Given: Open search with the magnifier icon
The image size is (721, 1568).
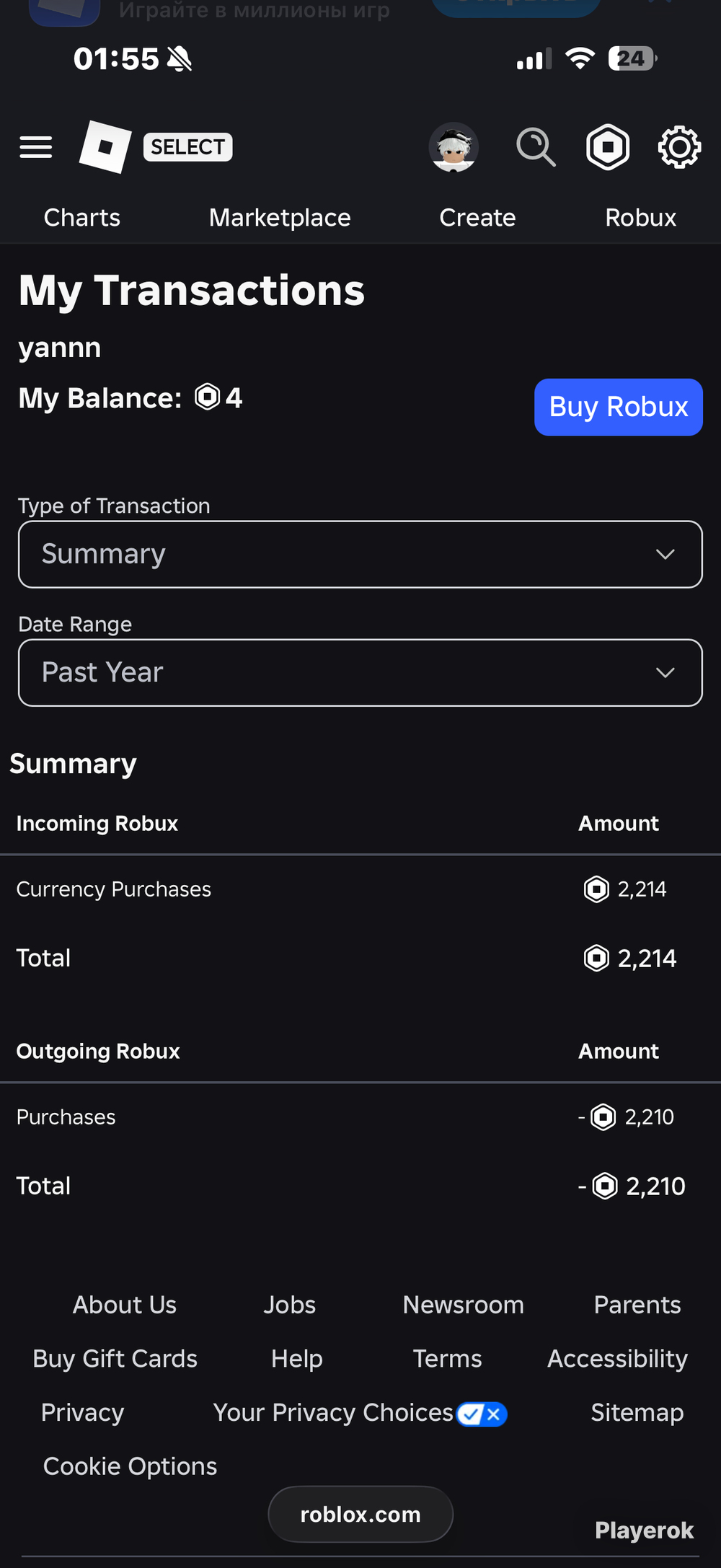Looking at the screenshot, I should pos(536,147).
